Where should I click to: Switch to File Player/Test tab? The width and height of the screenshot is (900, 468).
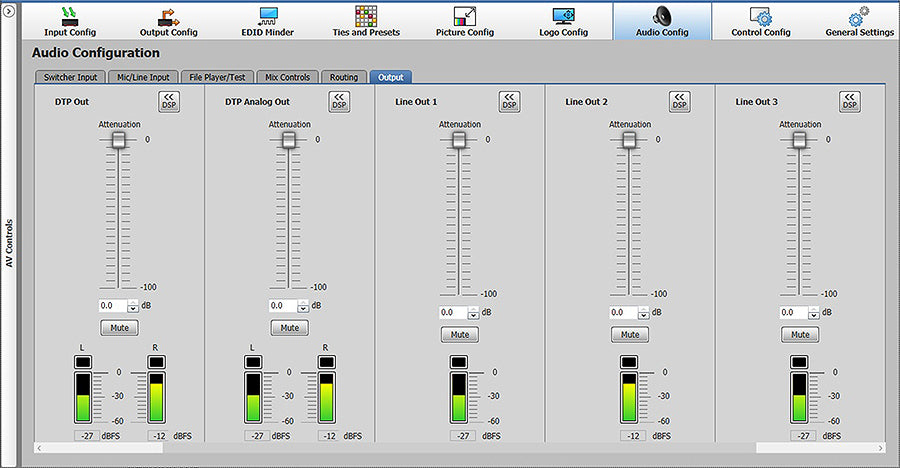click(217, 77)
